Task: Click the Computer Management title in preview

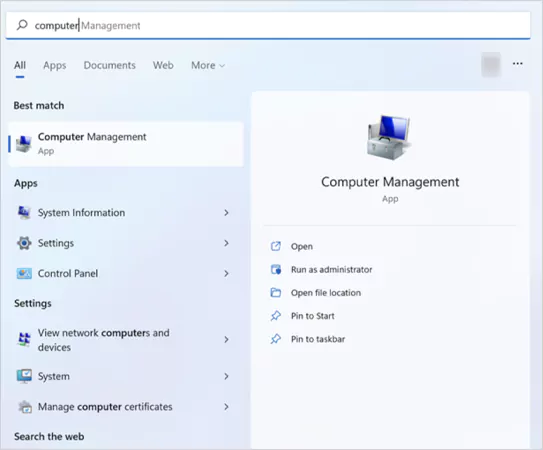Action: (390, 182)
